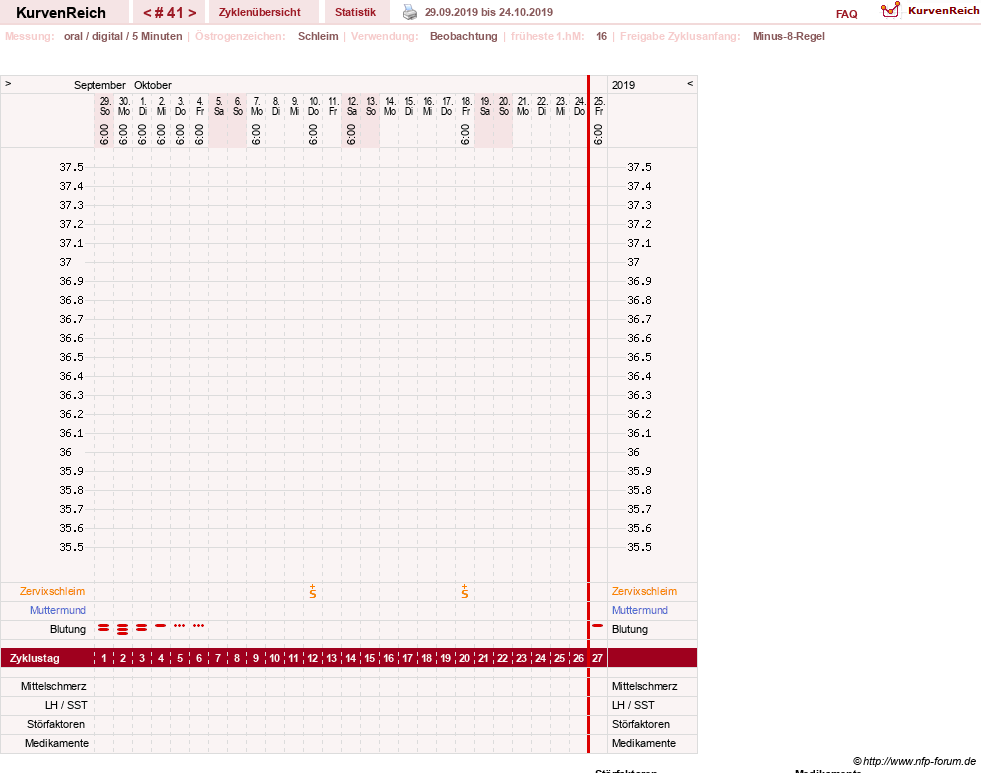Open the KurvenReich link at top right

[x=943, y=11]
